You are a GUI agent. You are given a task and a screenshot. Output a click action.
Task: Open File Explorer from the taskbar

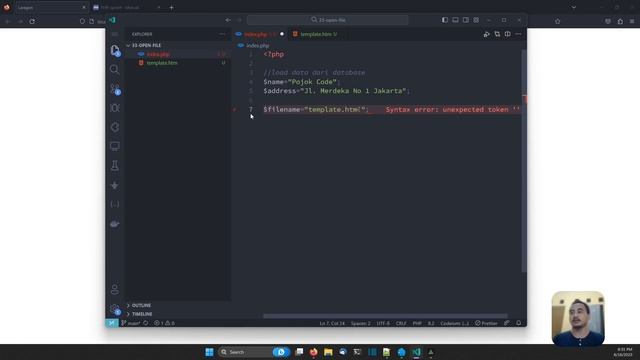pos(328,352)
